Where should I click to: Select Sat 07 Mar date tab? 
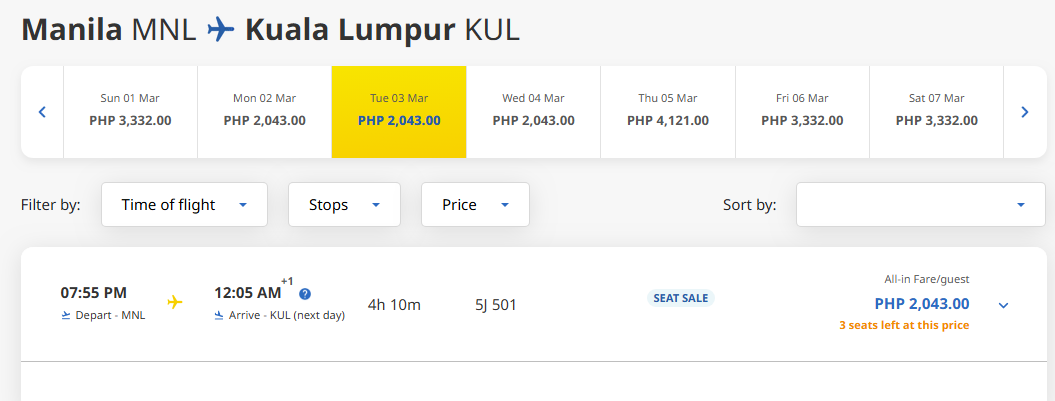point(936,110)
